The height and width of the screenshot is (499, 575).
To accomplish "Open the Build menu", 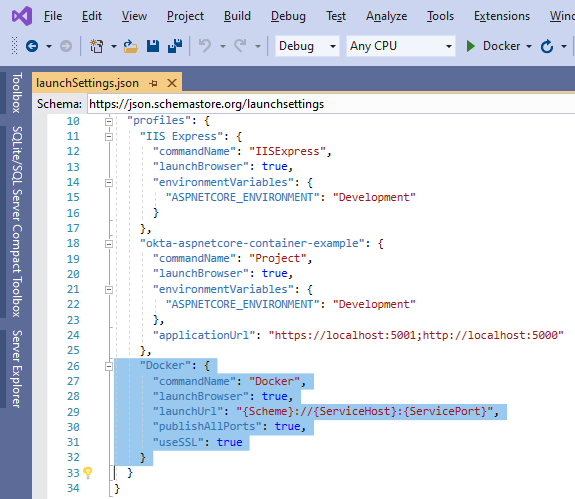I will pyautogui.click(x=237, y=16).
